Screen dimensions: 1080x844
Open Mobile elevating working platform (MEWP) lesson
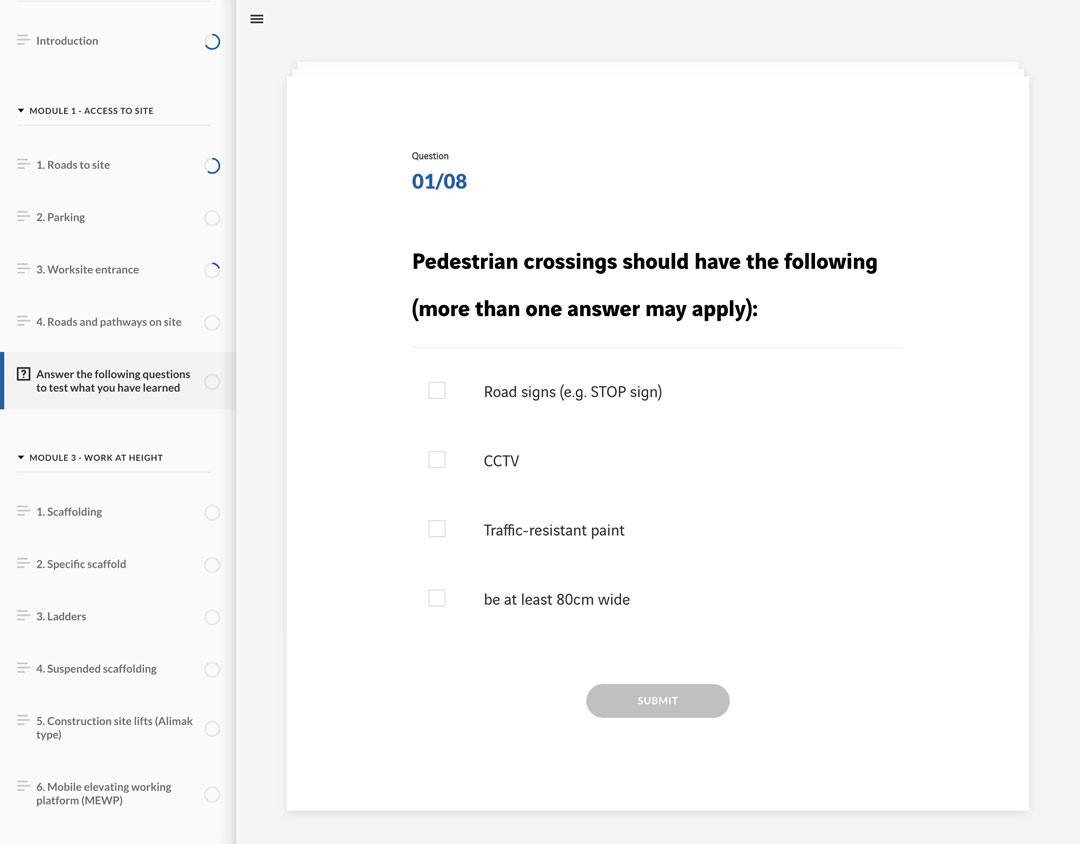coord(104,794)
